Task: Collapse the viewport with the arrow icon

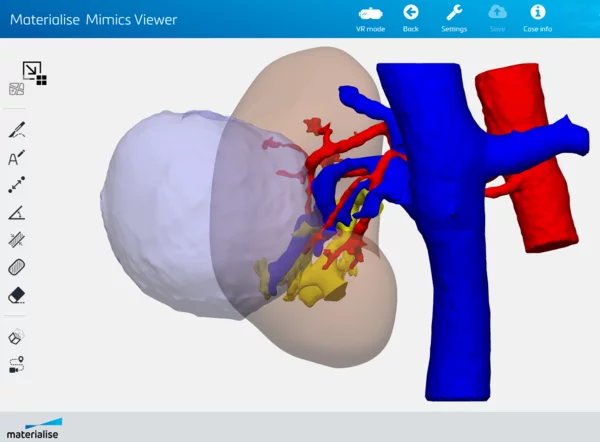Action: click(x=34, y=72)
